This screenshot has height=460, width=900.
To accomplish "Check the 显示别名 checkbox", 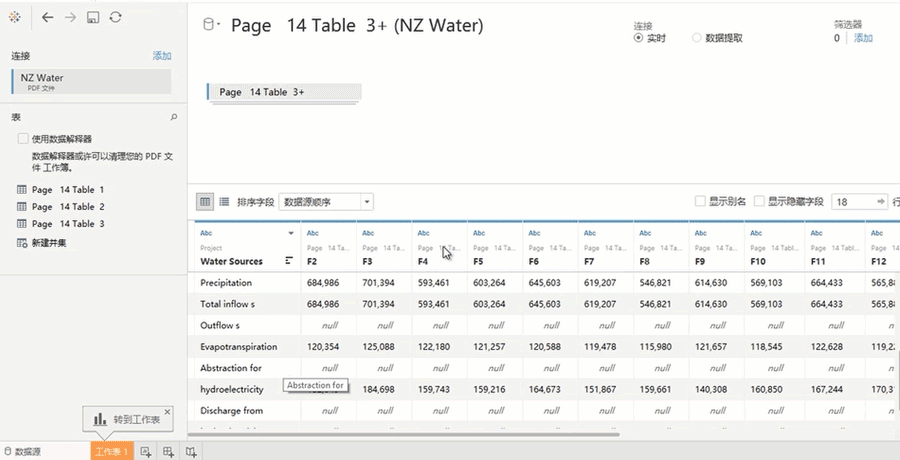I will click(x=700, y=202).
